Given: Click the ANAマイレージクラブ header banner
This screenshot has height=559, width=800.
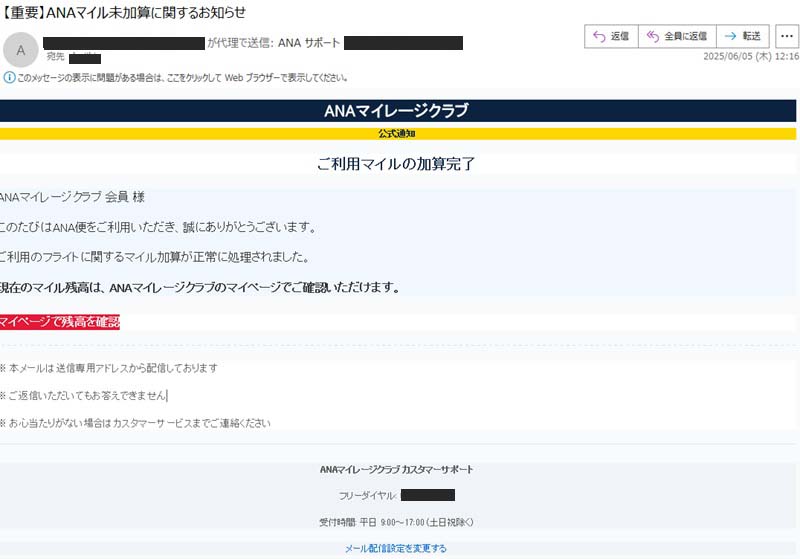Looking at the screenshot, I should (x=398, y=111).
